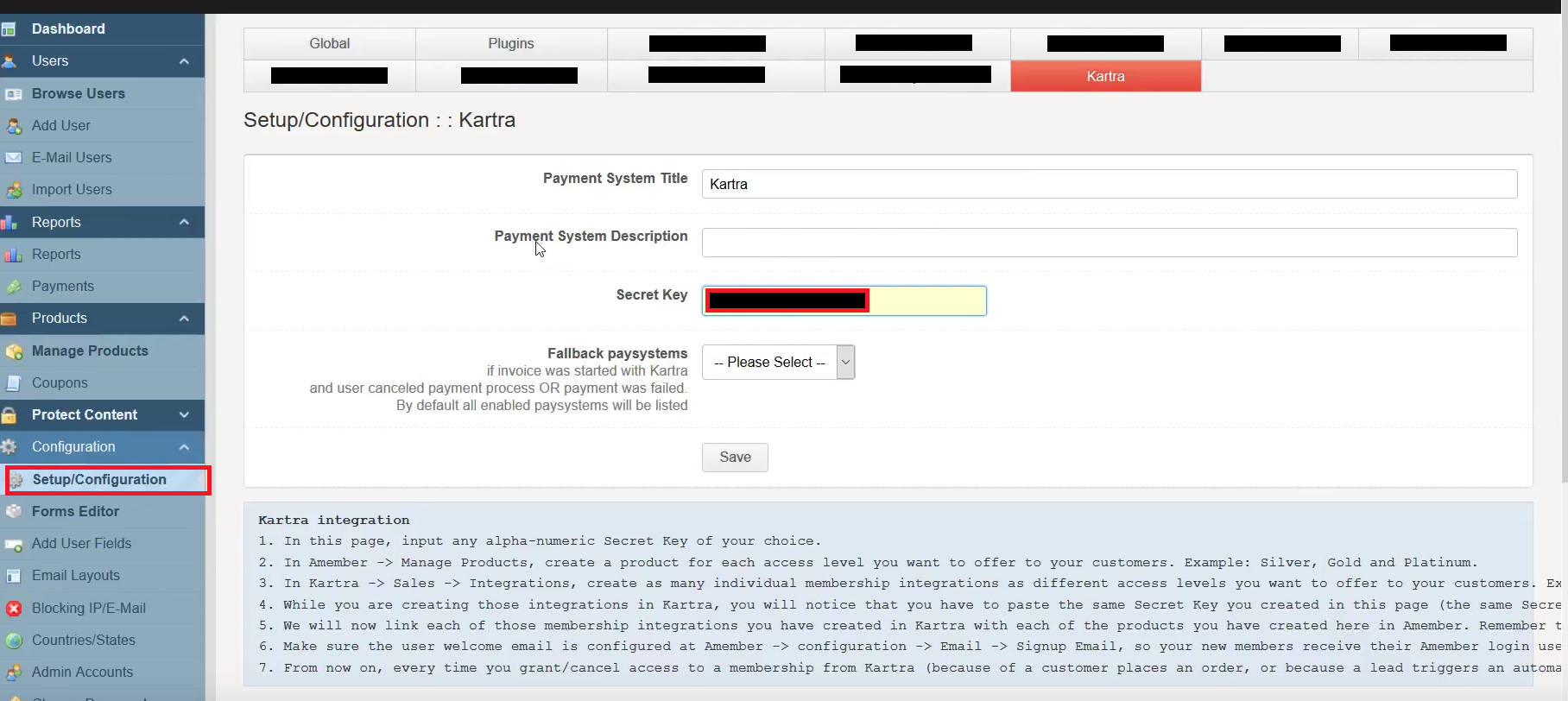Click the Configuration gear icon

(9, 447)
